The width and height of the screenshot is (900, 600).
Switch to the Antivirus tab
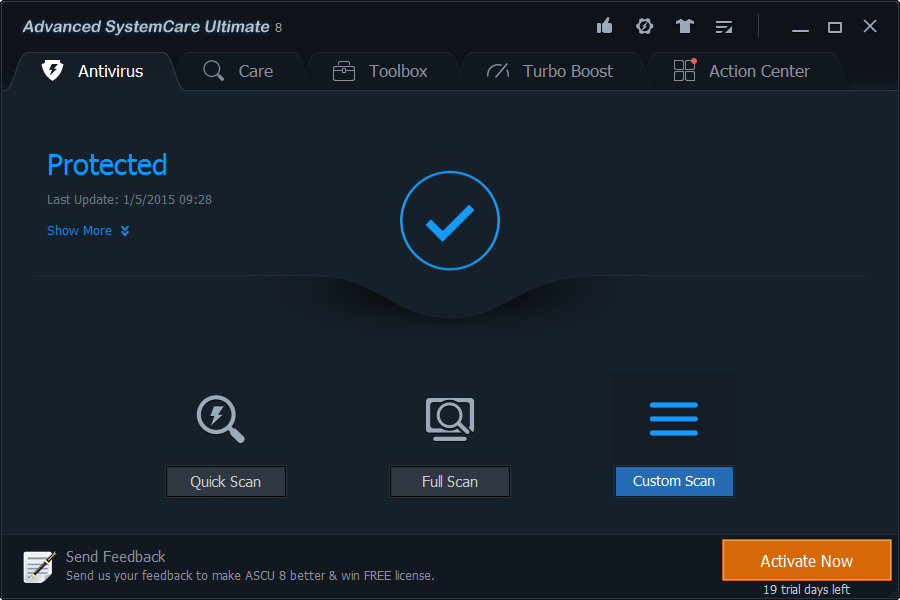(x=94, y=71)
